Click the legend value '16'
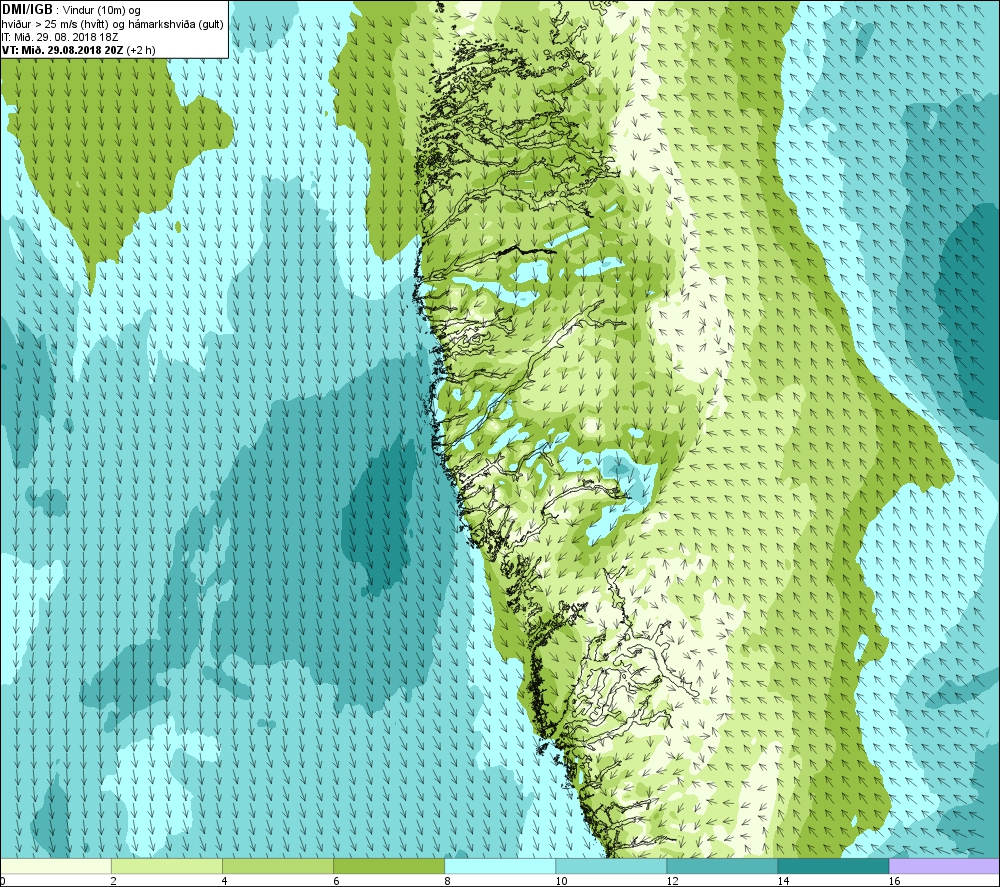This screenshot has height=887, width=1000. [894, 881]
